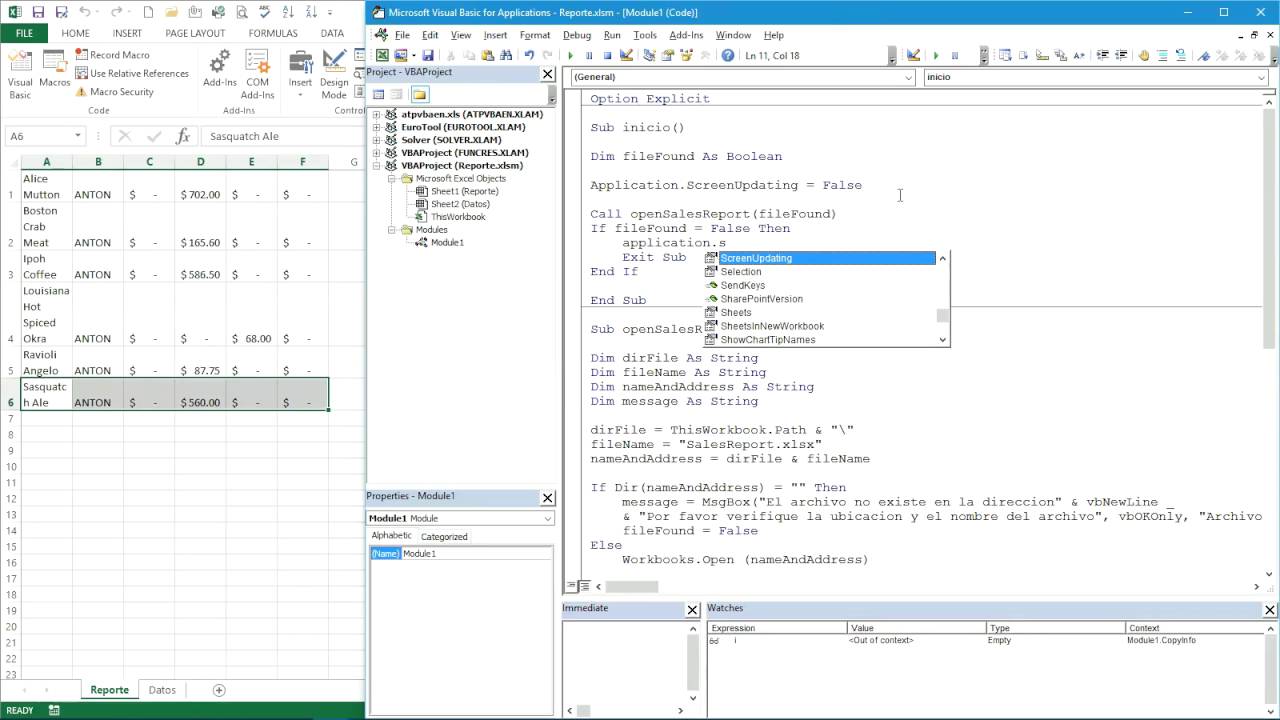Open the Name Box dropdown arrow
Screen dimensions: 1280x720
coord(78,136)
